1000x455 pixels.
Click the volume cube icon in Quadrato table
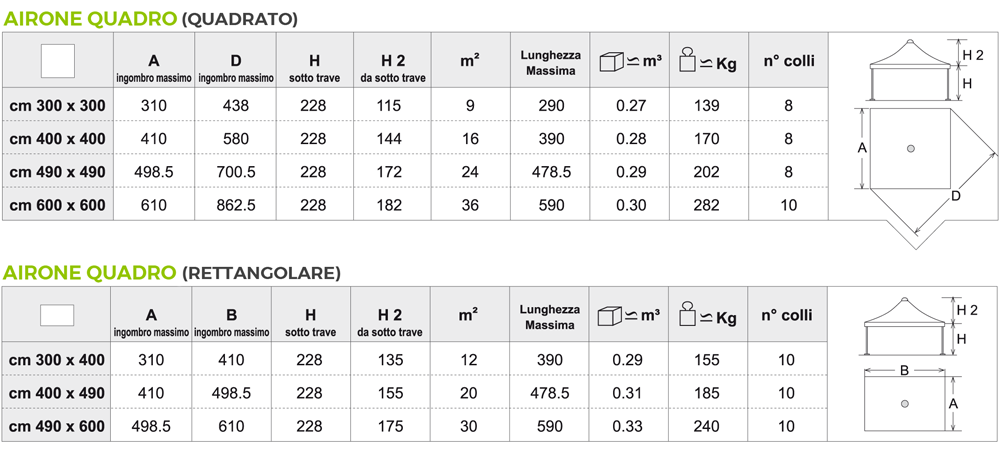click(611, 61)
